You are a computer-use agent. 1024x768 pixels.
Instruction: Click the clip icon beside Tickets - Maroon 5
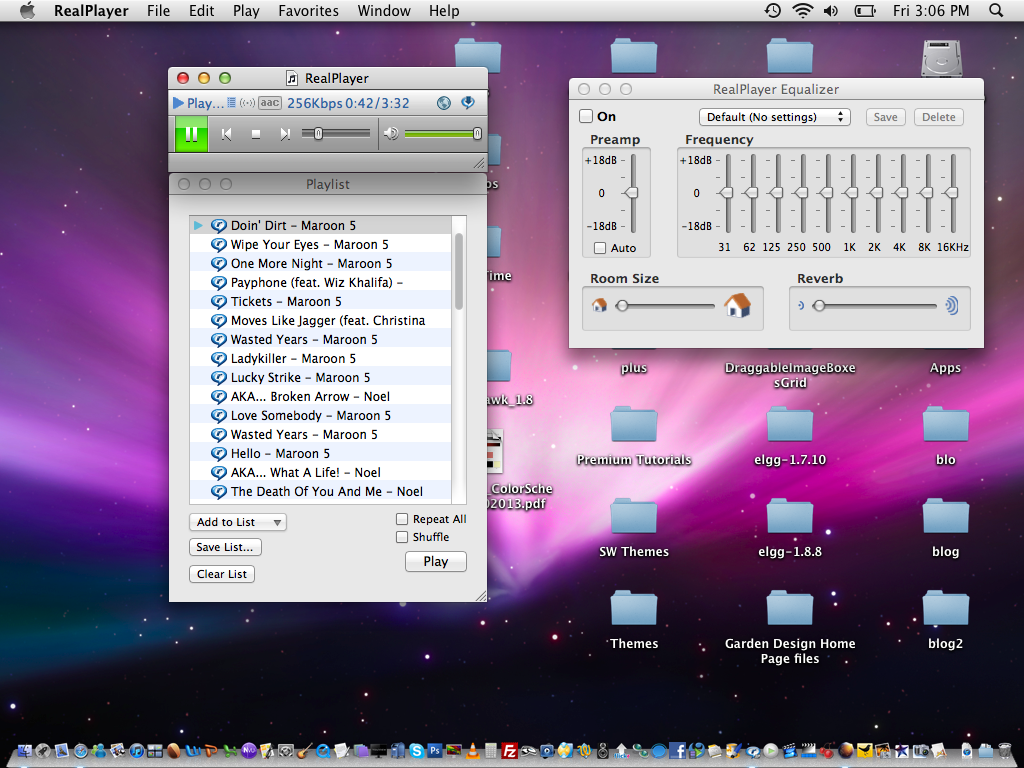click(x=219, y=302)
